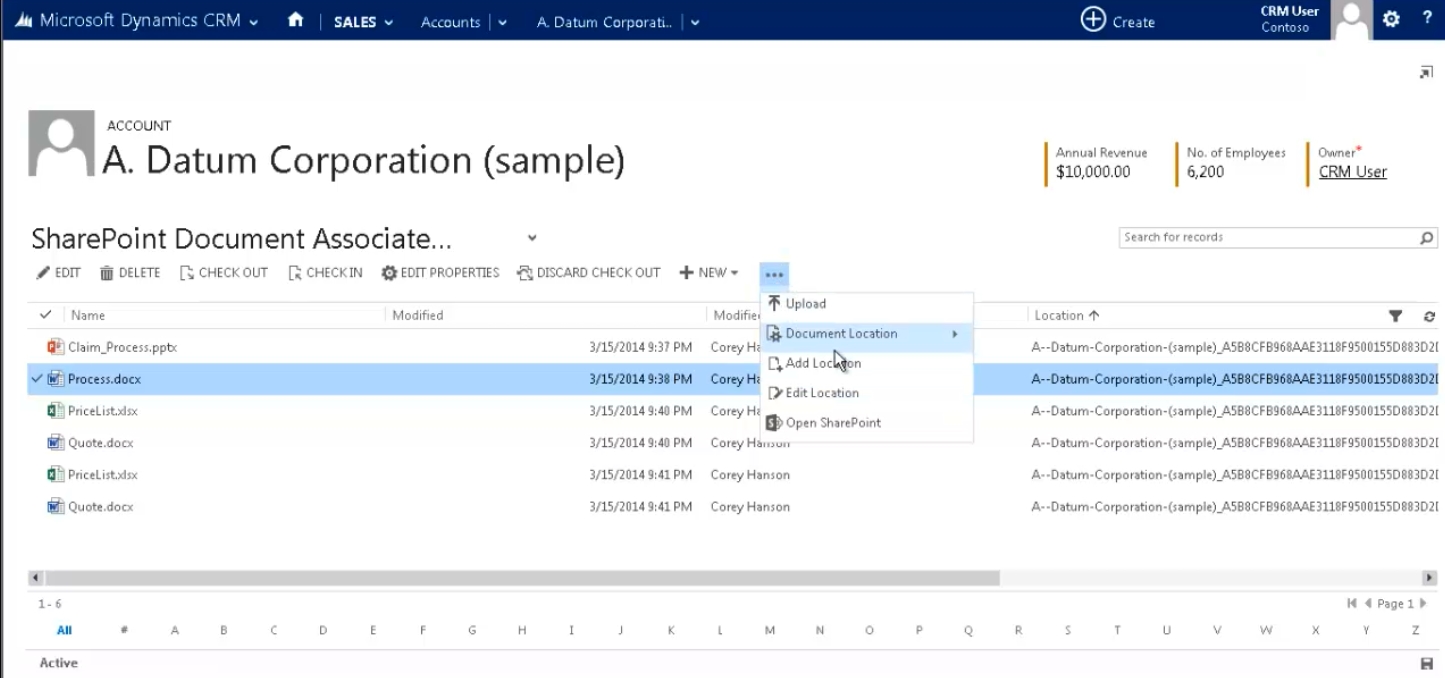Click the Delete trash button
Screen dimensions: 1445x678
130,273
